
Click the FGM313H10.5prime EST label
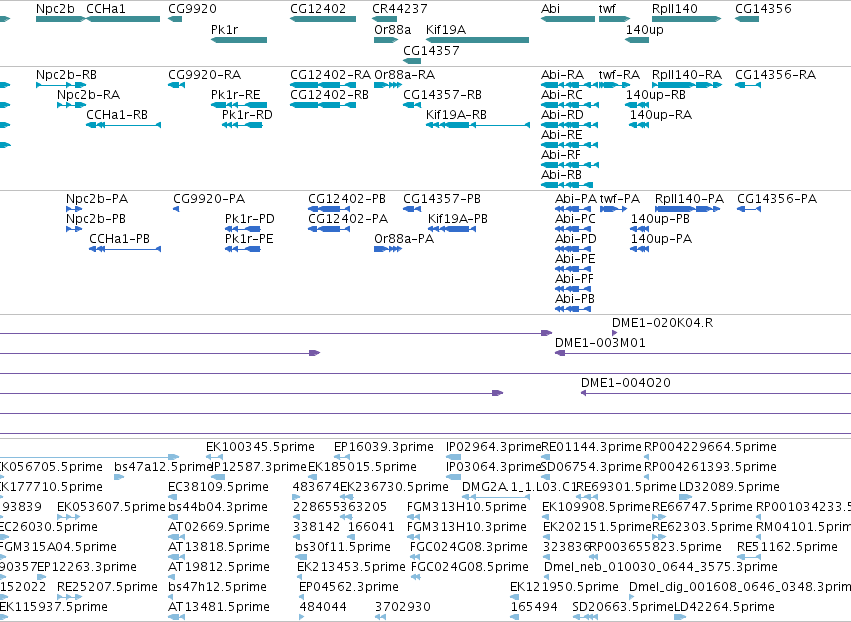coord(467,507)
